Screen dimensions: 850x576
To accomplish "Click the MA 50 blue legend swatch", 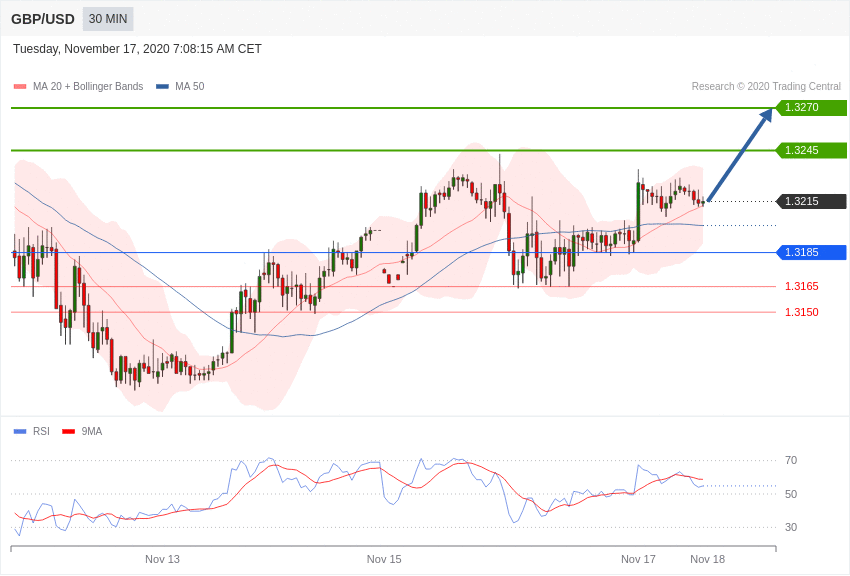I will coord(162,86).
